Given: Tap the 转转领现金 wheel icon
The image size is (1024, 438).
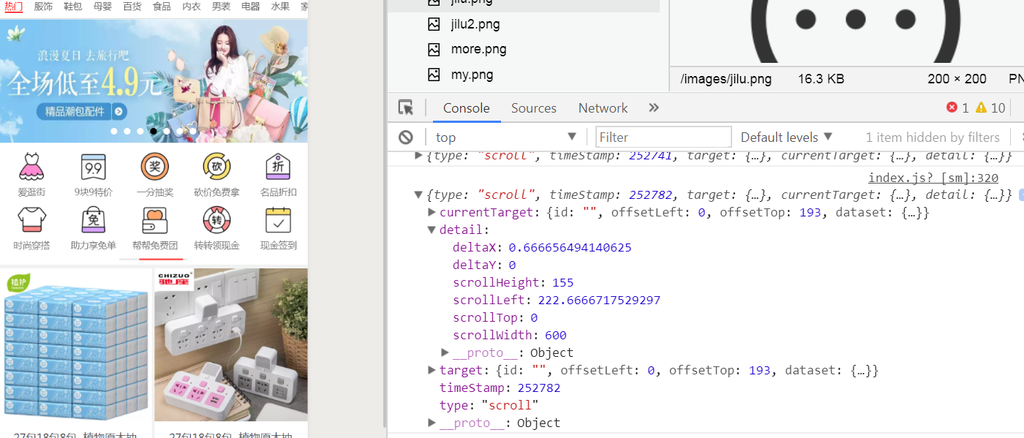Looking at the screenshot, I should click(x=216, y=221).
